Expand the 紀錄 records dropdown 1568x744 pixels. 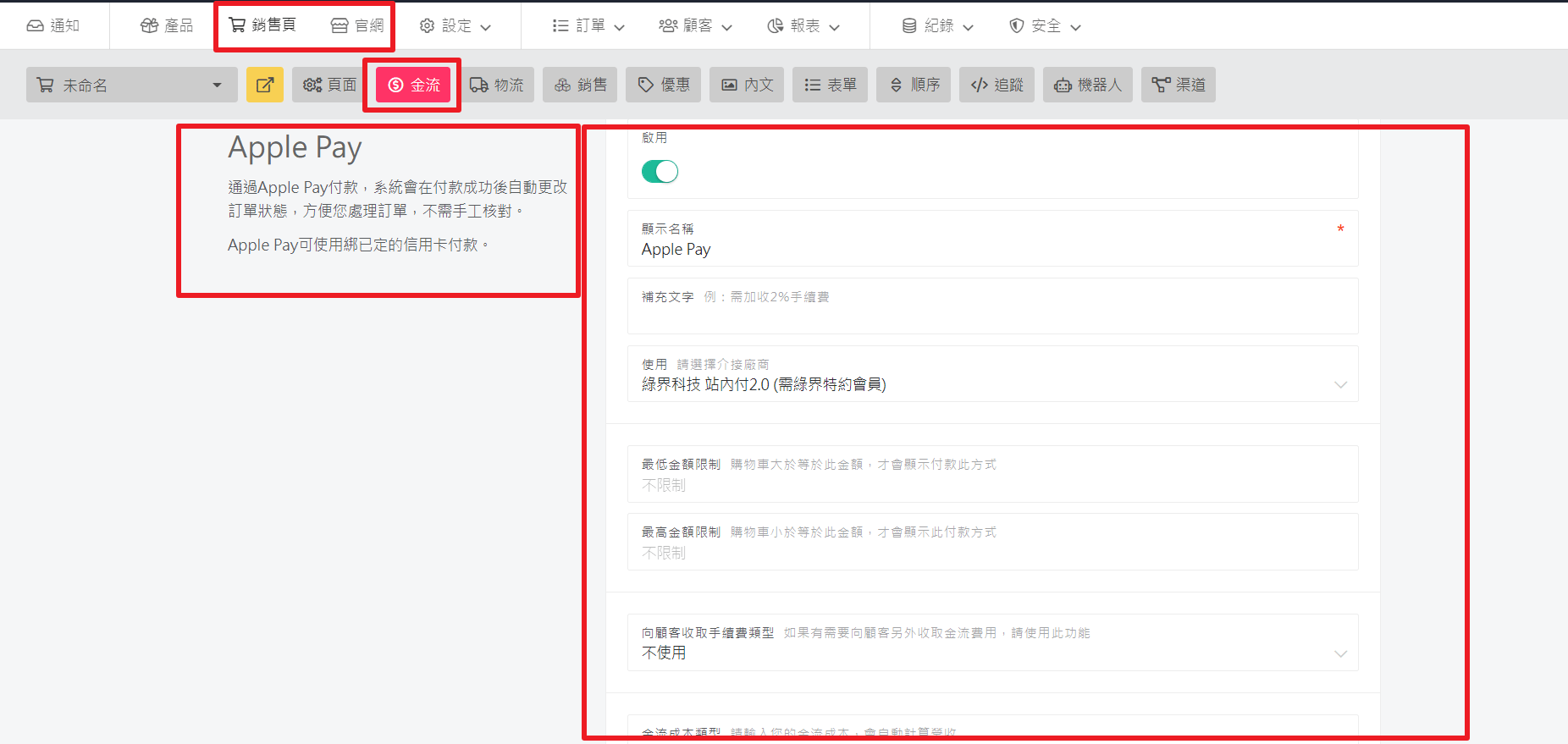pos(937,26)
